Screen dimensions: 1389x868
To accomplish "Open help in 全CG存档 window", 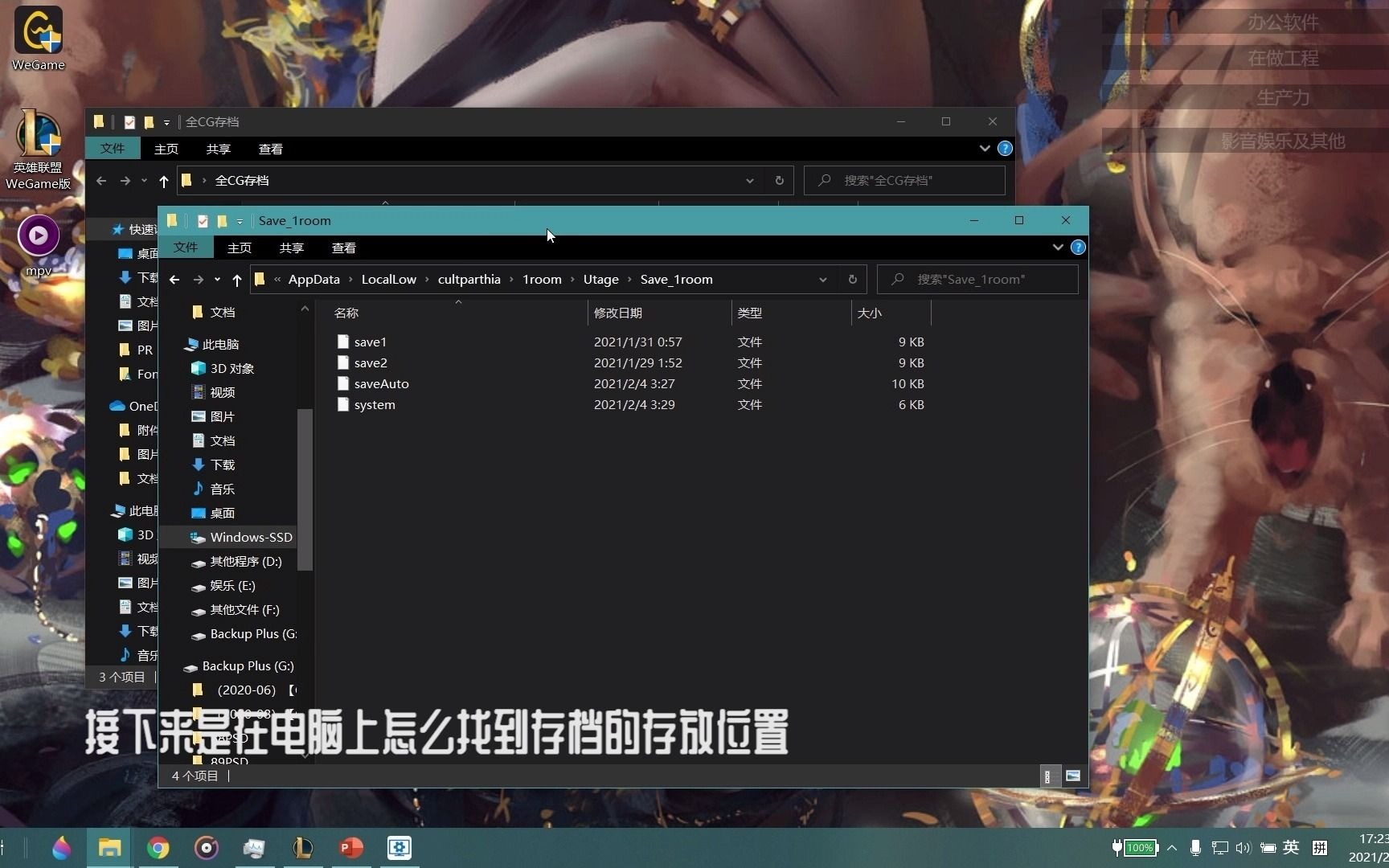I will 1005,149.
